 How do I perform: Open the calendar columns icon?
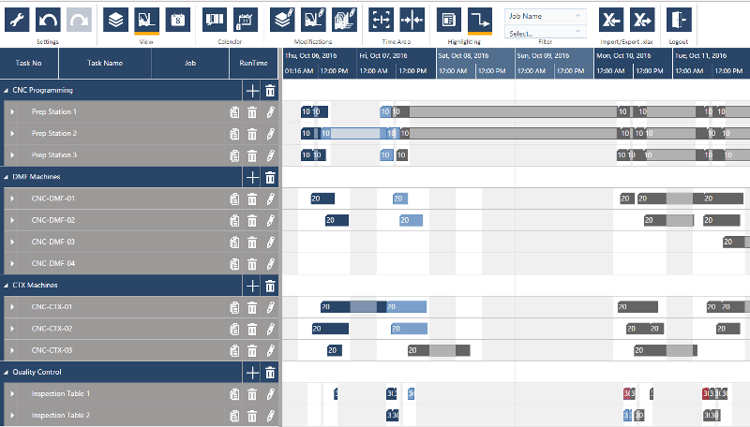214,20
